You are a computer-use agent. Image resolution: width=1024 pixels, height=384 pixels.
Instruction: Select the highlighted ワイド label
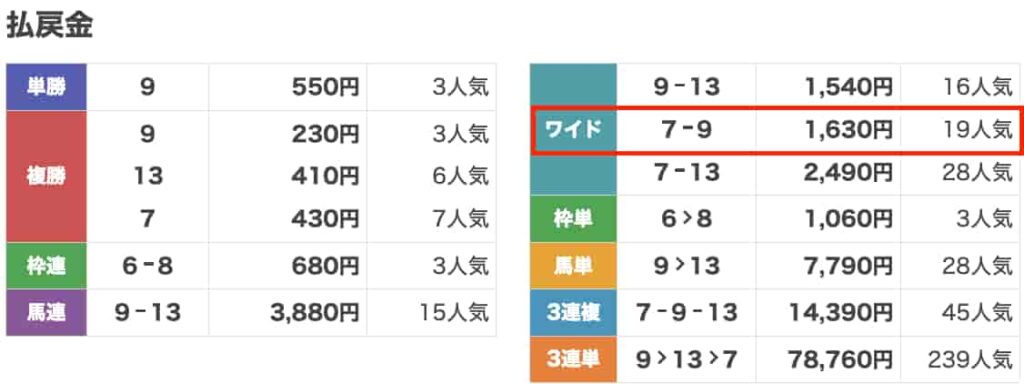point(573,130)
